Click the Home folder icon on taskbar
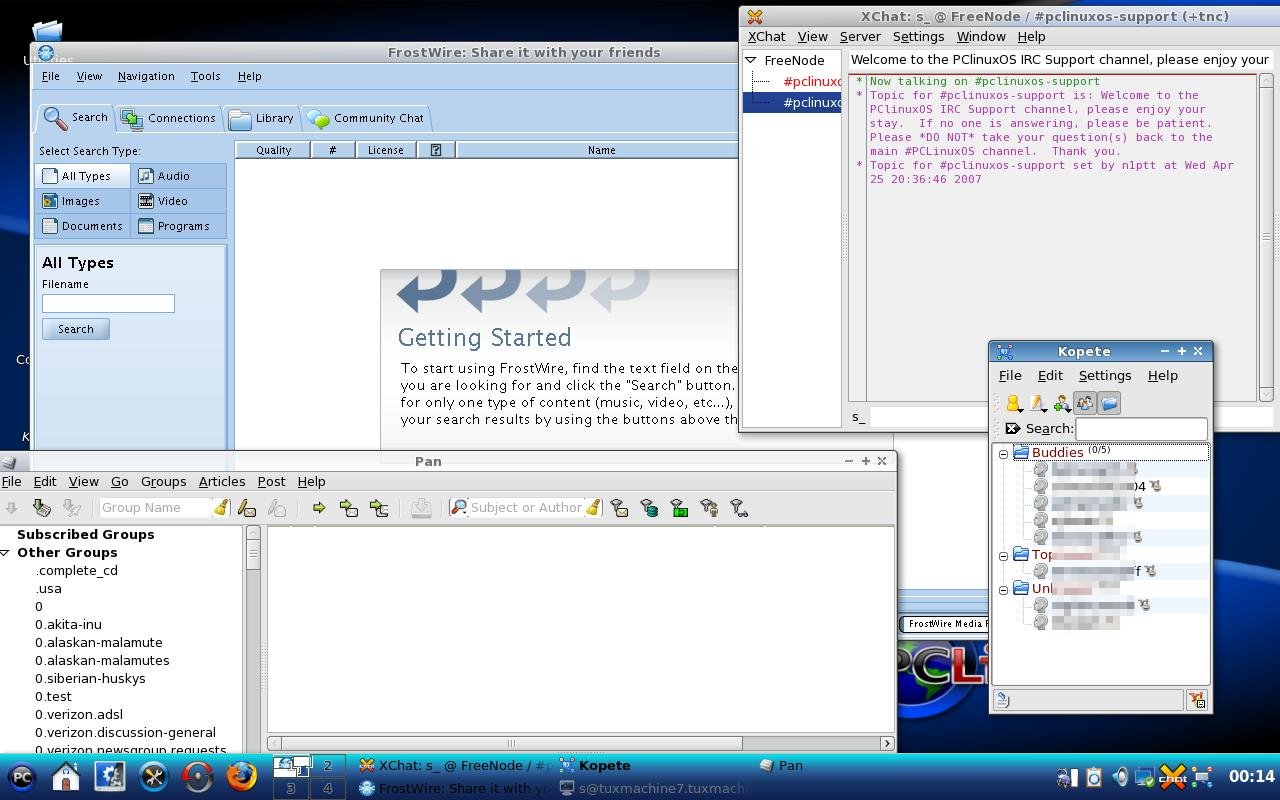The width and height of the screenshot is (1280, 800). [x=66, y=776]
